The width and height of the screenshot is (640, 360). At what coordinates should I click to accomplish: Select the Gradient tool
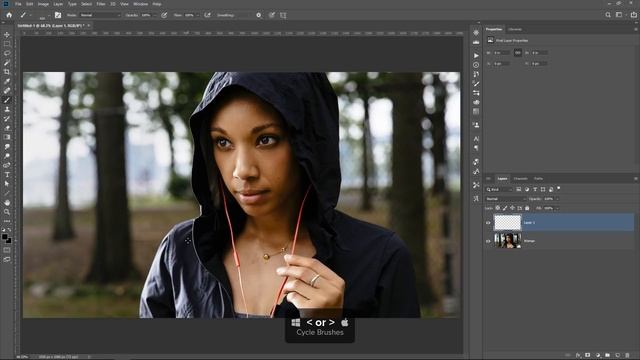[7, 138]
